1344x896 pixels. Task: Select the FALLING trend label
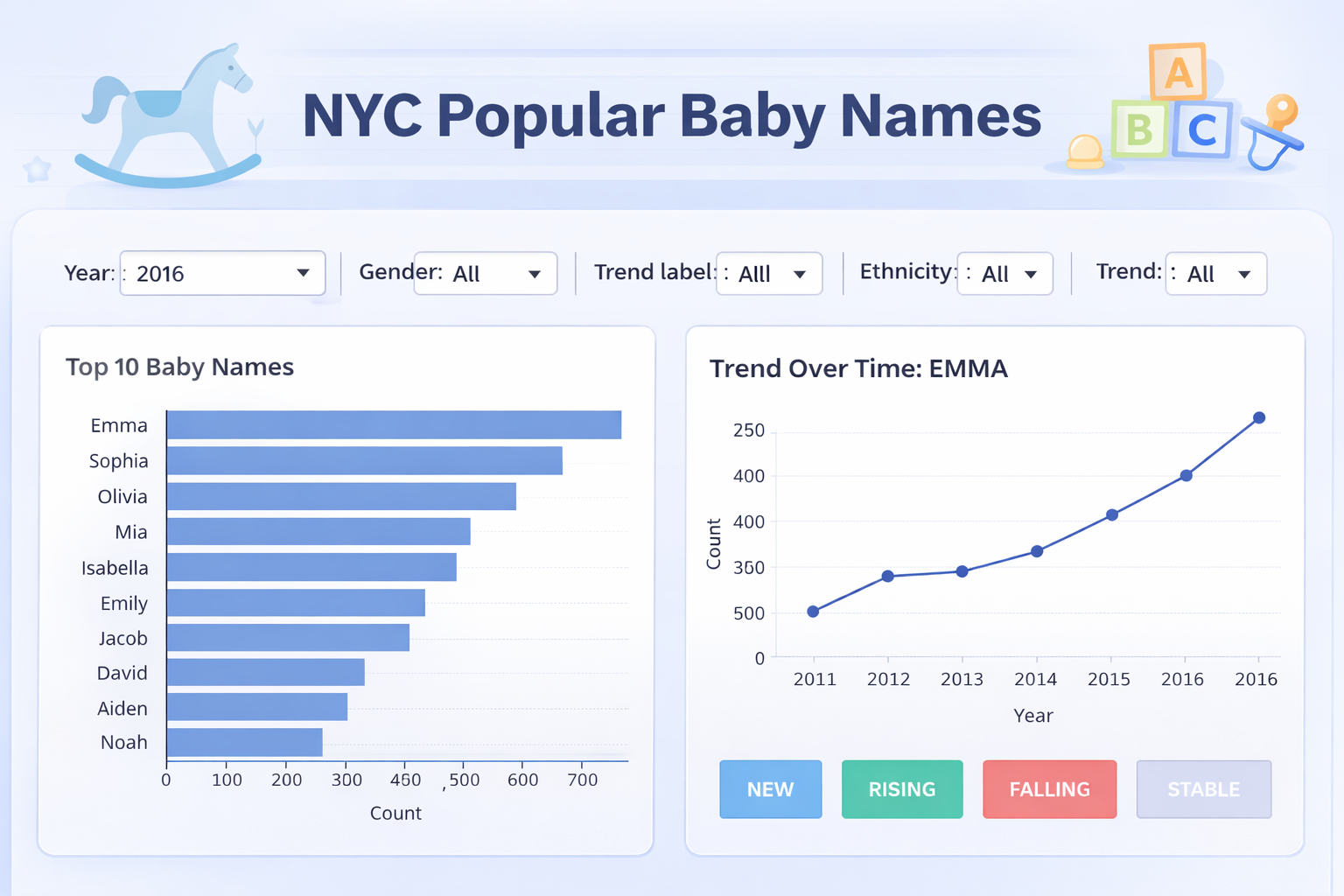(1049, 789)
